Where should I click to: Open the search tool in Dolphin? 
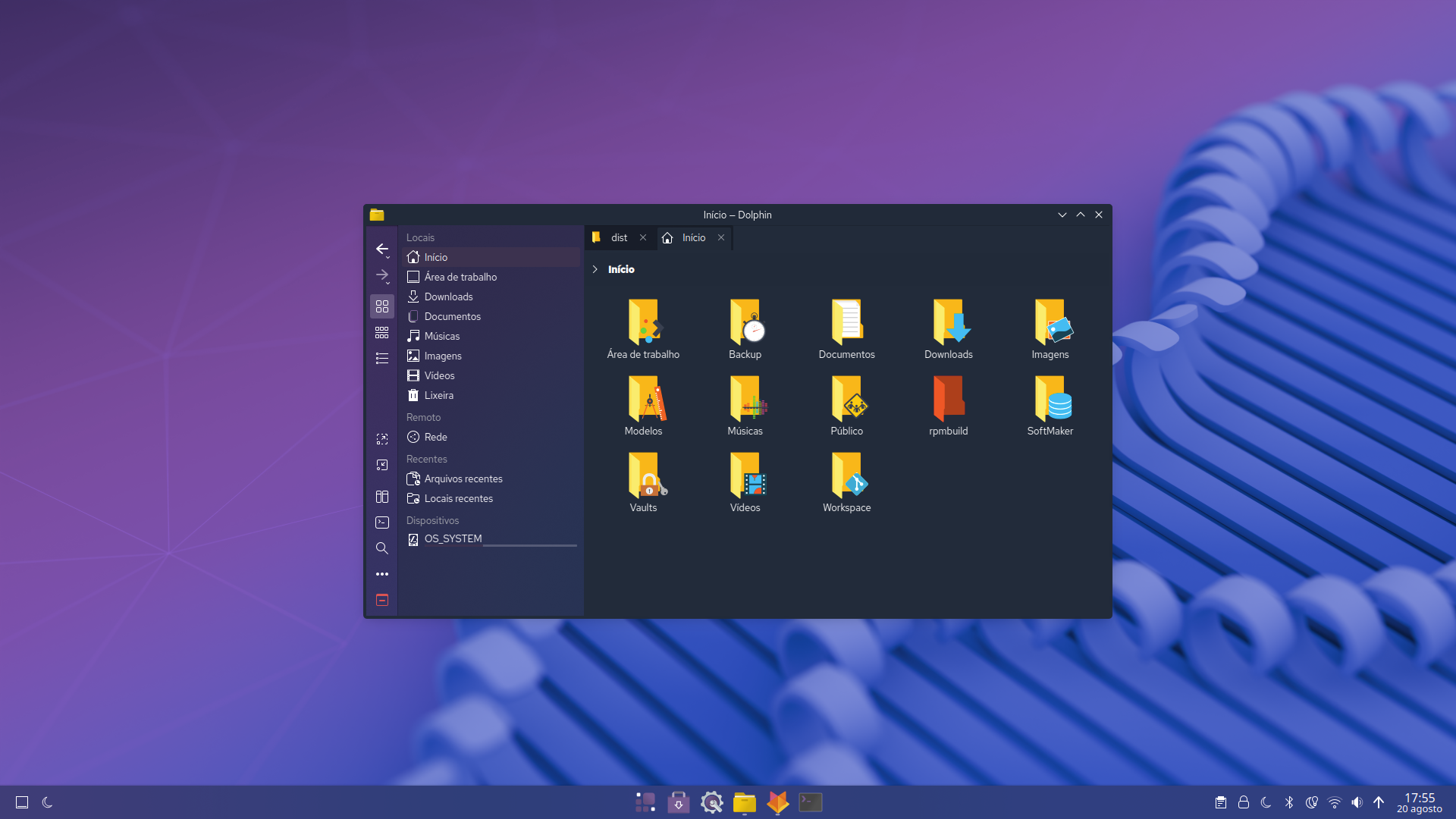tap(382, 548)
